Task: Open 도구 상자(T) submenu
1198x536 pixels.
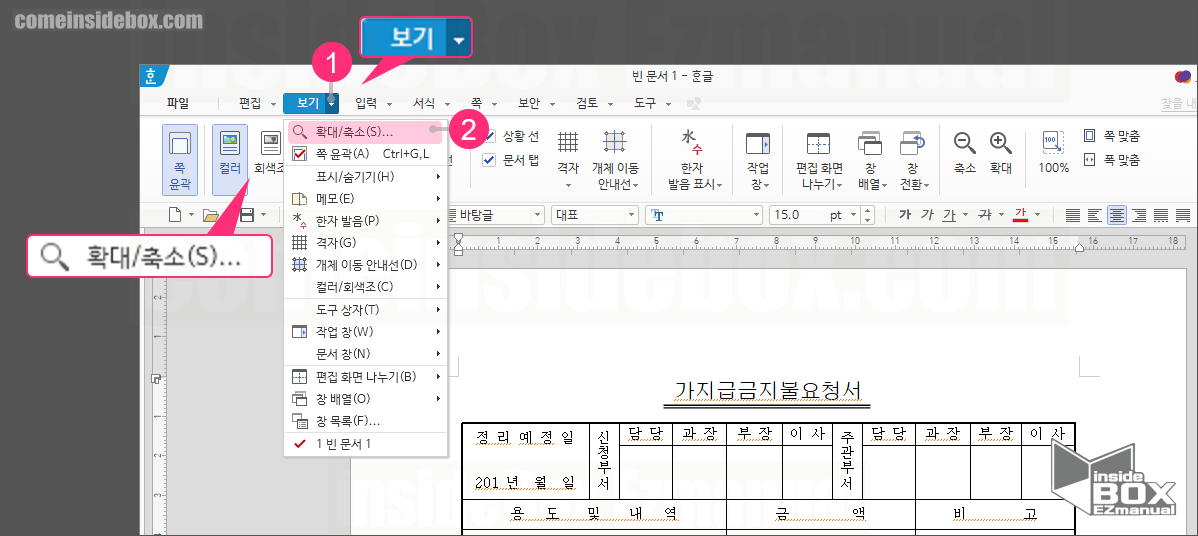Action: tap(365, 310)
